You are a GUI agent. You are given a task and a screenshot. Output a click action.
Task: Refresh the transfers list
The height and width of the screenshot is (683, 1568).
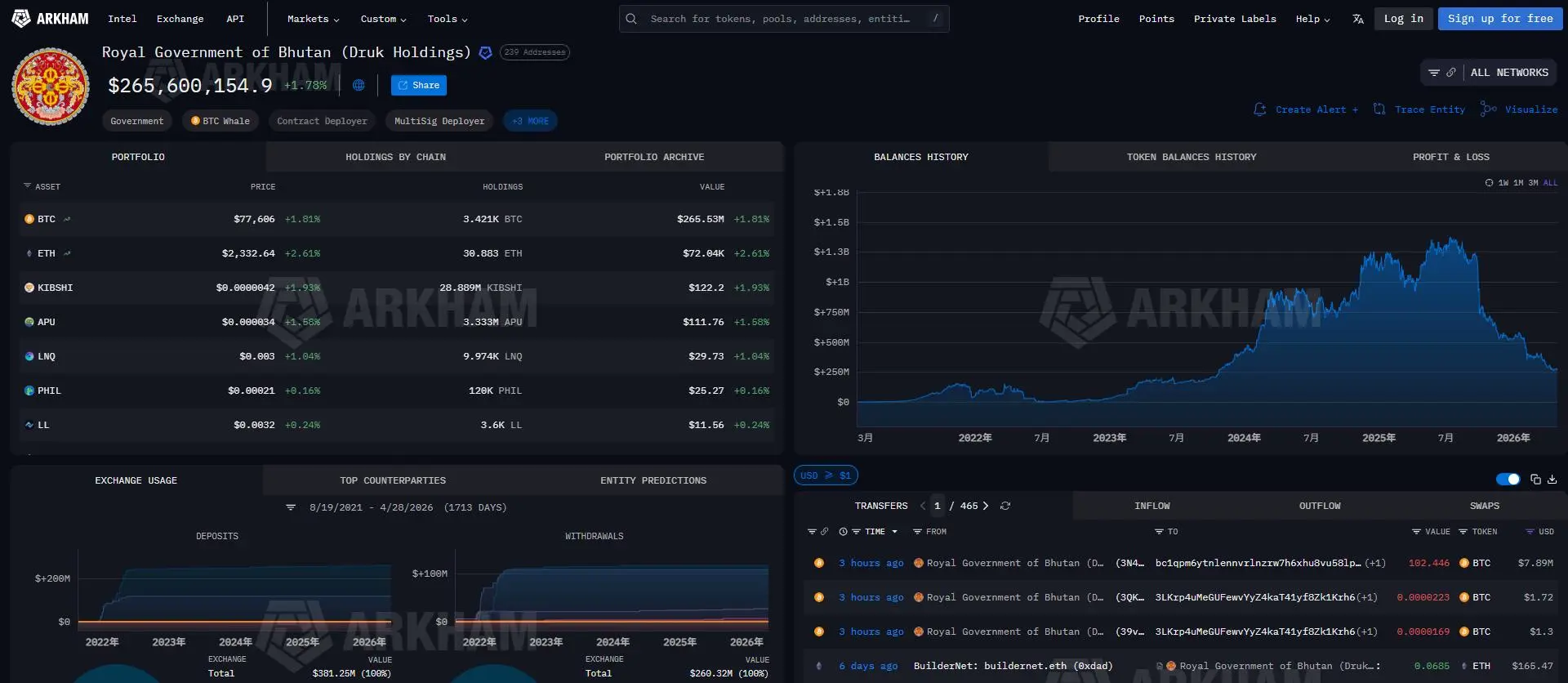[x=1005, y=506]
